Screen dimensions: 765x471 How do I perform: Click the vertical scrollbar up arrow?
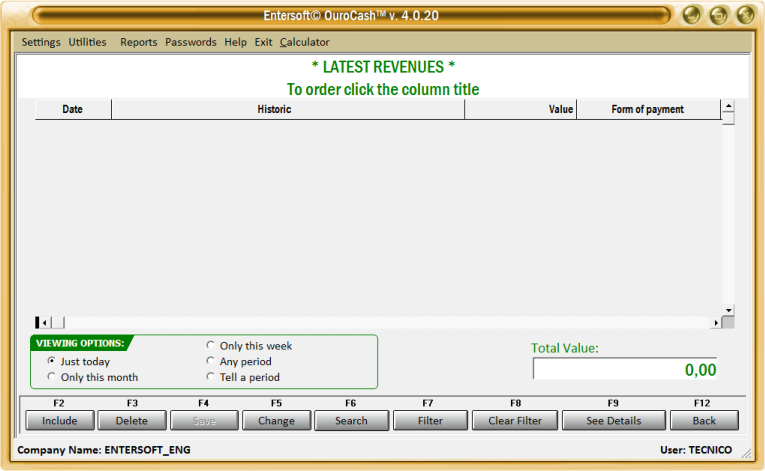pyautogui.click(x=728, y=105)
